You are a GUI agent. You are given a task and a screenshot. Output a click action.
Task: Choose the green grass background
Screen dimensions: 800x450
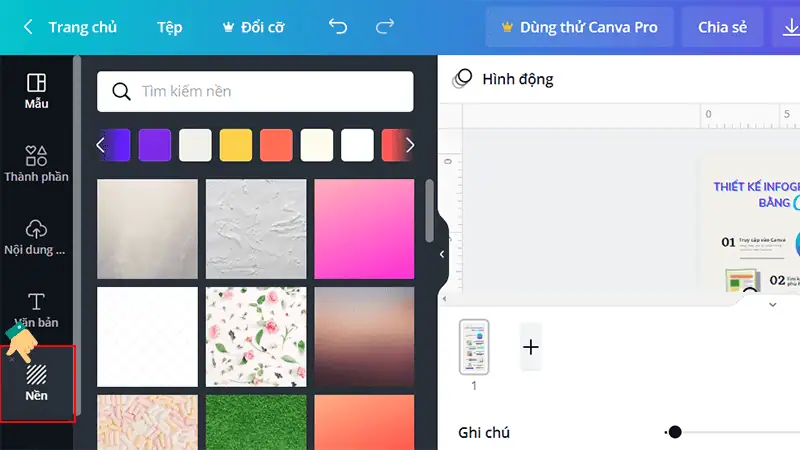pyautogui.click(x=256, y=422)
